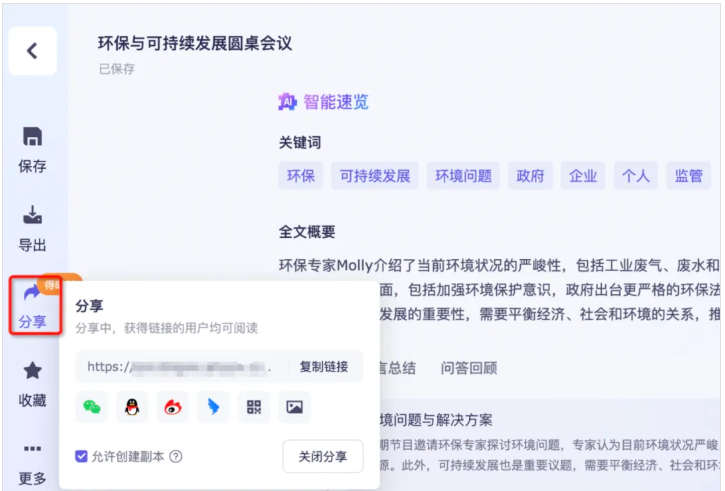Share via WeChat icon

pos(92,407)
